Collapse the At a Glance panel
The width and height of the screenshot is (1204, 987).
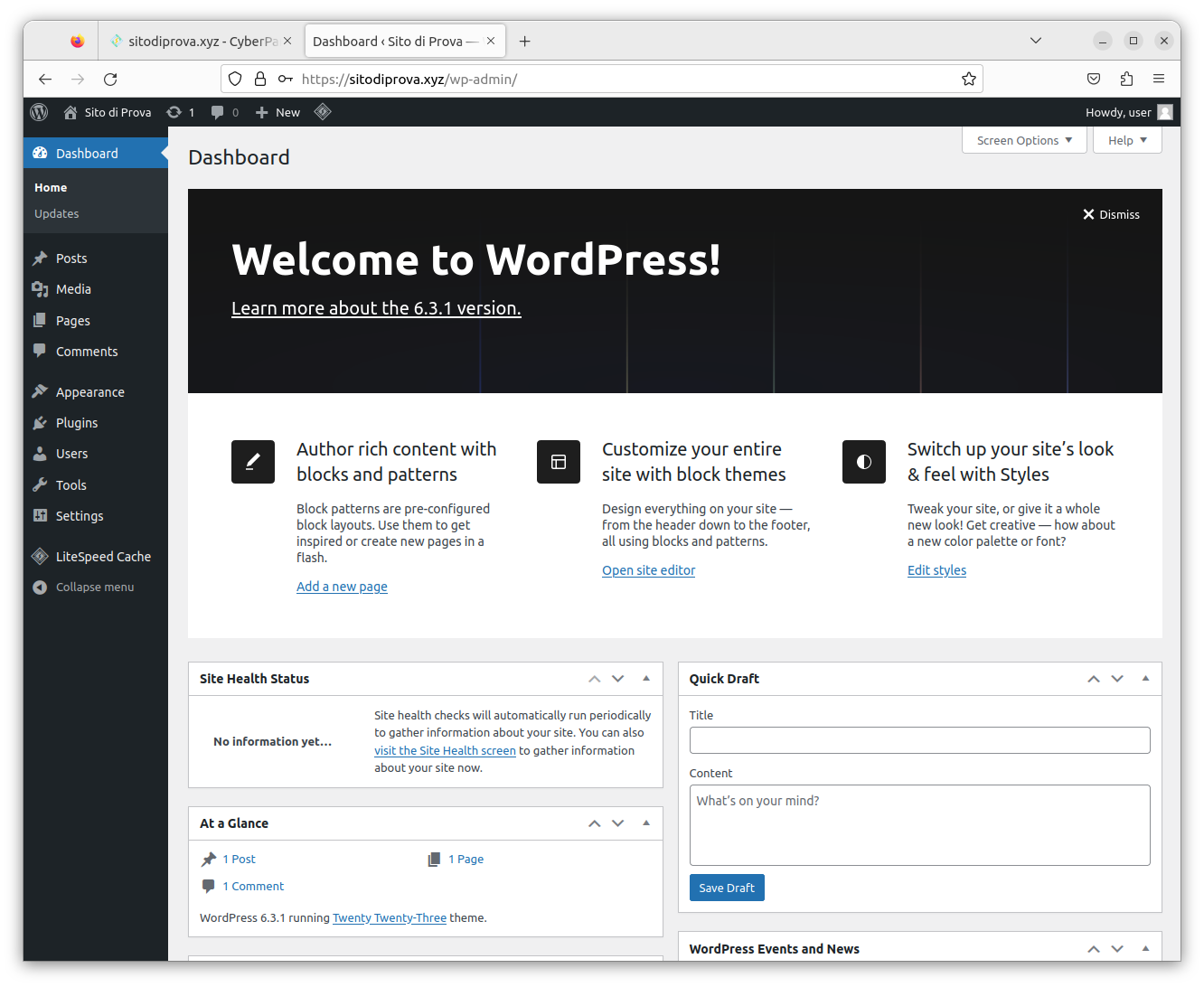(x=646, y=823)
